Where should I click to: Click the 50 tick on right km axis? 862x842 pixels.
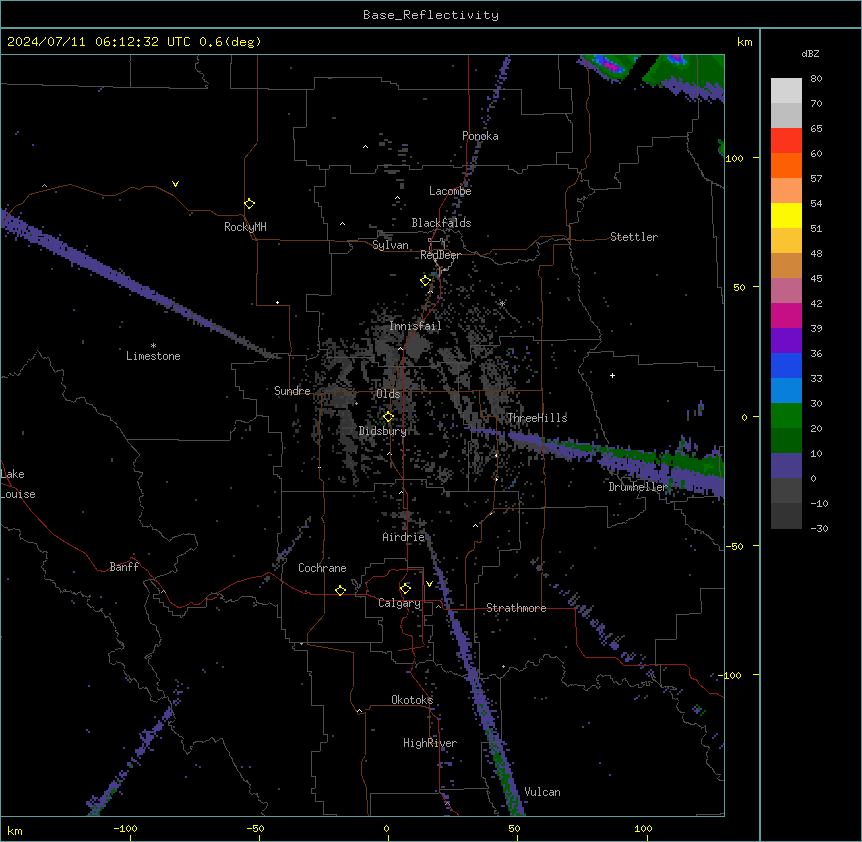pyautogui.click(x=739, y=287)
